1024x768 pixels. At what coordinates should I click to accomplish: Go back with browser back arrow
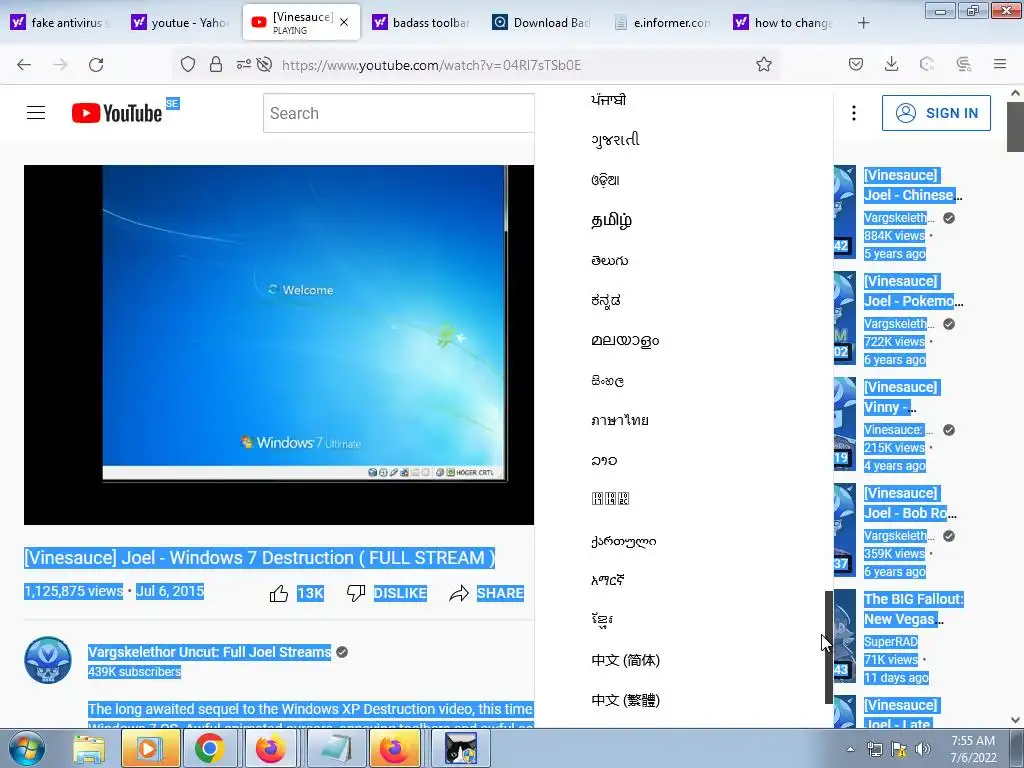coord(24,65)
